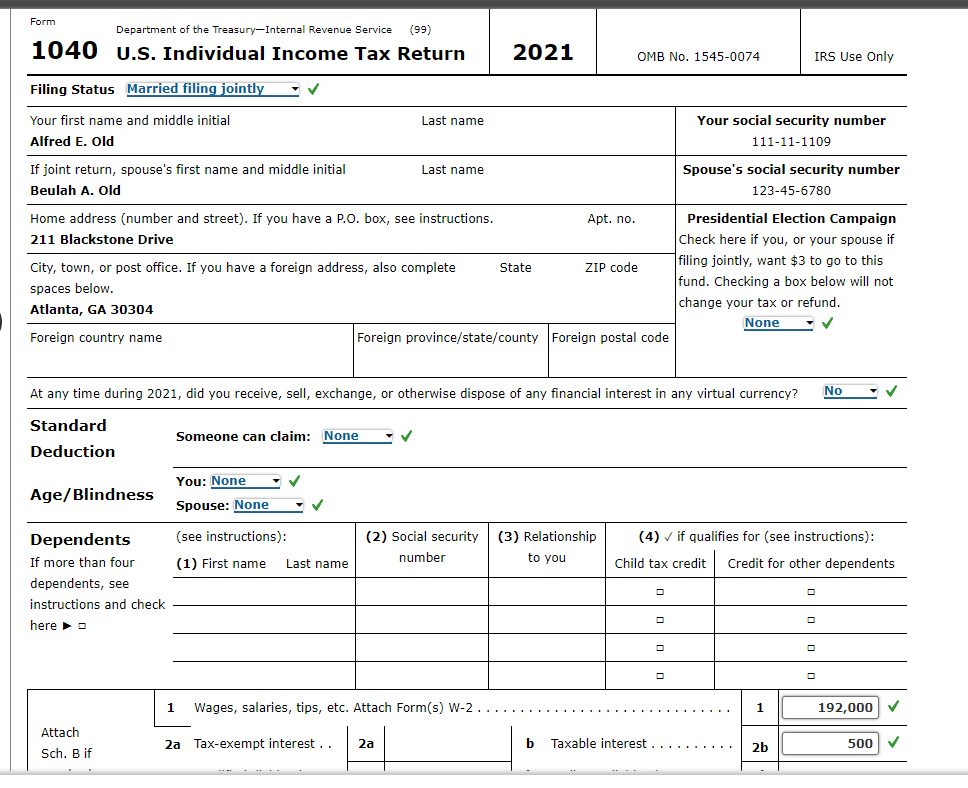The width and height of the screenshot is (968, 788).
Task: Click the checkmark after the virtual currency question
Action: pyautogui.click(x=890, y=391)
